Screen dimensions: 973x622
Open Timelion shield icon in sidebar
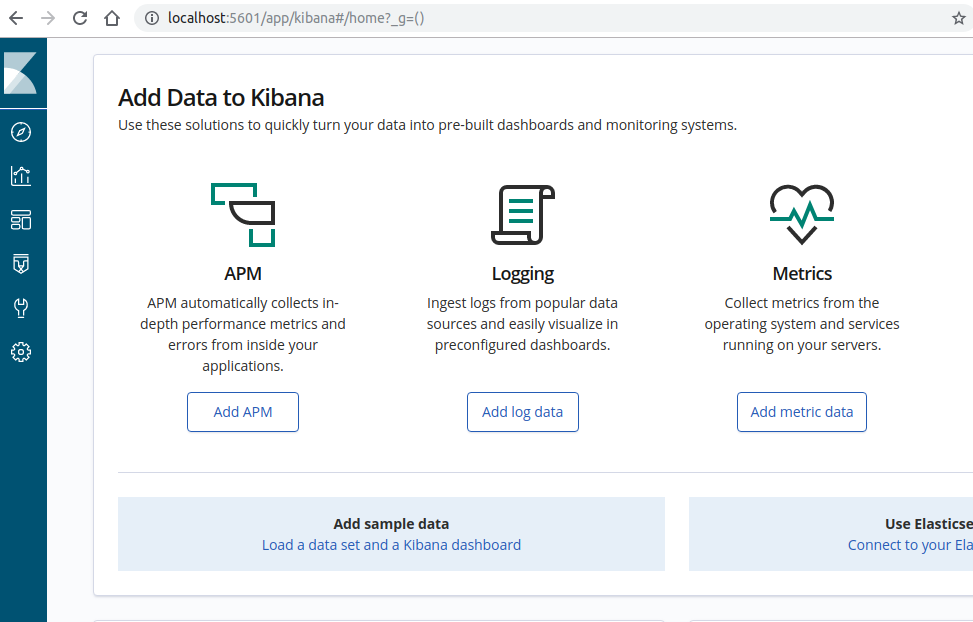coord(20,264)
